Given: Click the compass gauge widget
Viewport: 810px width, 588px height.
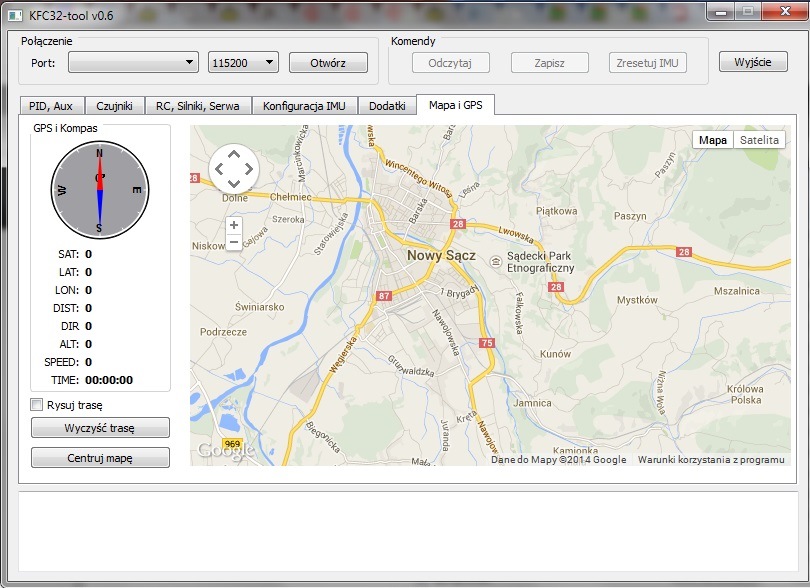Looking at the screenshot, I should pyautogui.click(x=99, y=189).
